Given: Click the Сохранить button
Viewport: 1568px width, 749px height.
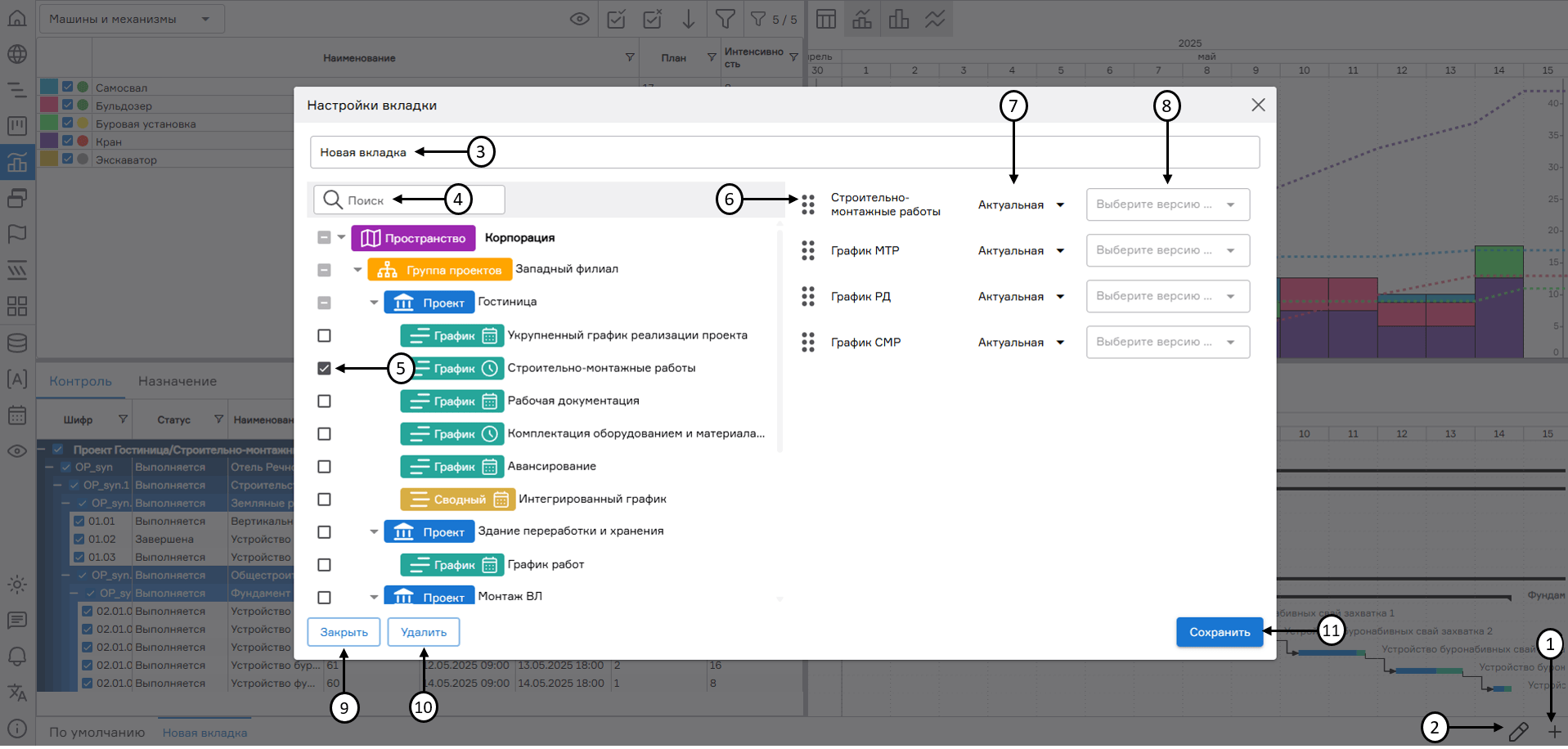Looking at the screenshot, I should click(x=1219, y=632).
